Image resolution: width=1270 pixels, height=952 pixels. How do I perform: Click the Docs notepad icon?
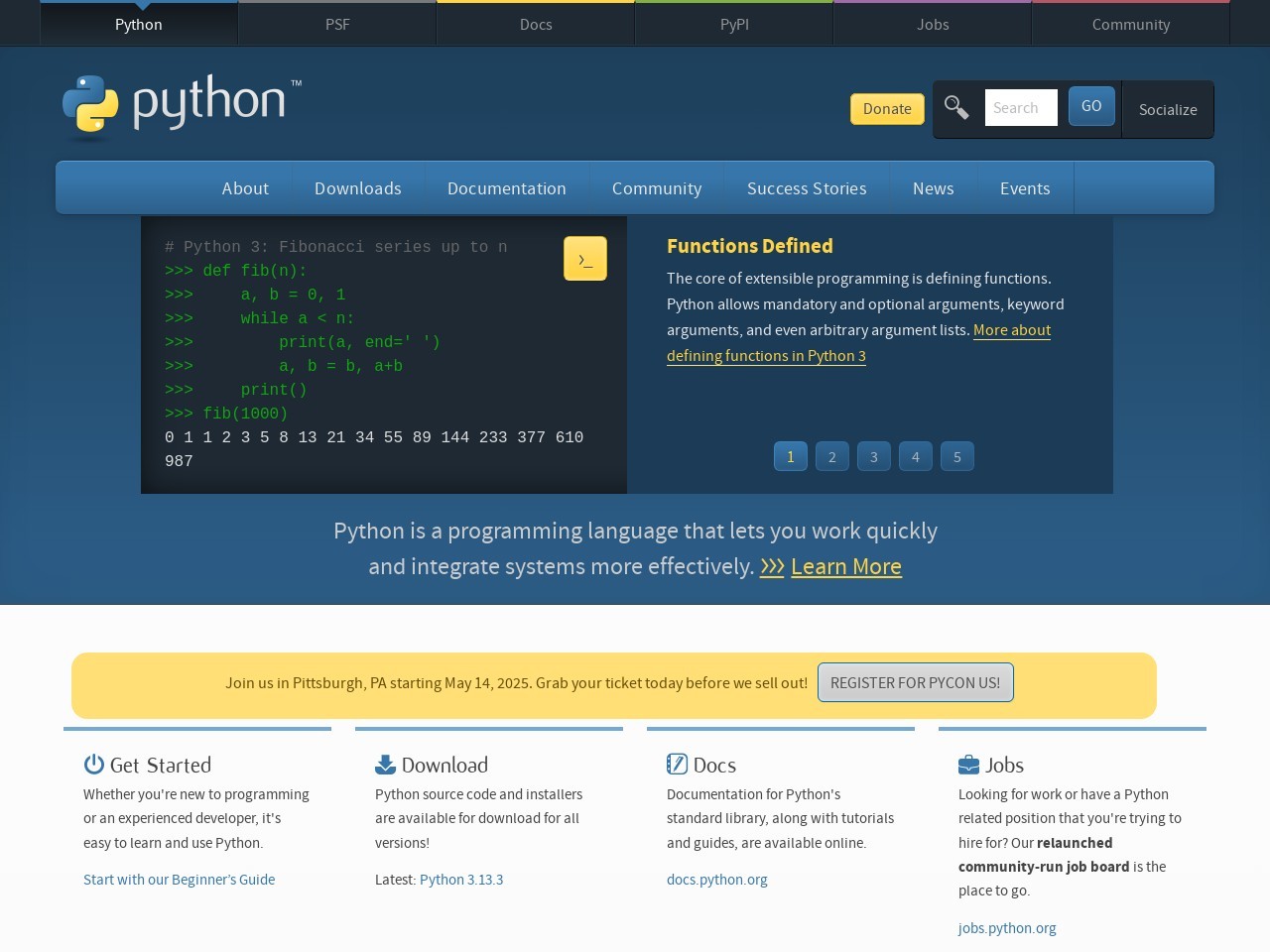point(677,764)
